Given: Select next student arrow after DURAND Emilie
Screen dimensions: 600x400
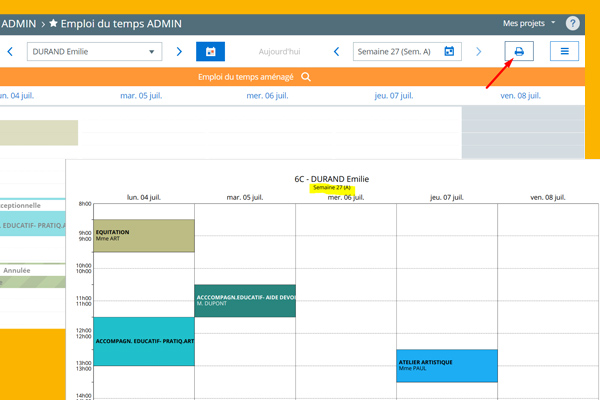Looking at the screenshot, I should (179, 51).
